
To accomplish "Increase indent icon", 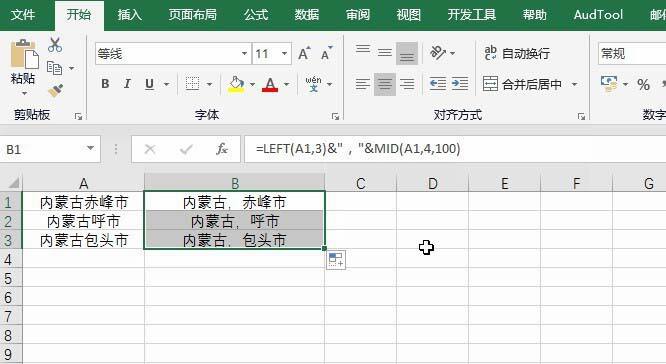I will coord(460,84).
